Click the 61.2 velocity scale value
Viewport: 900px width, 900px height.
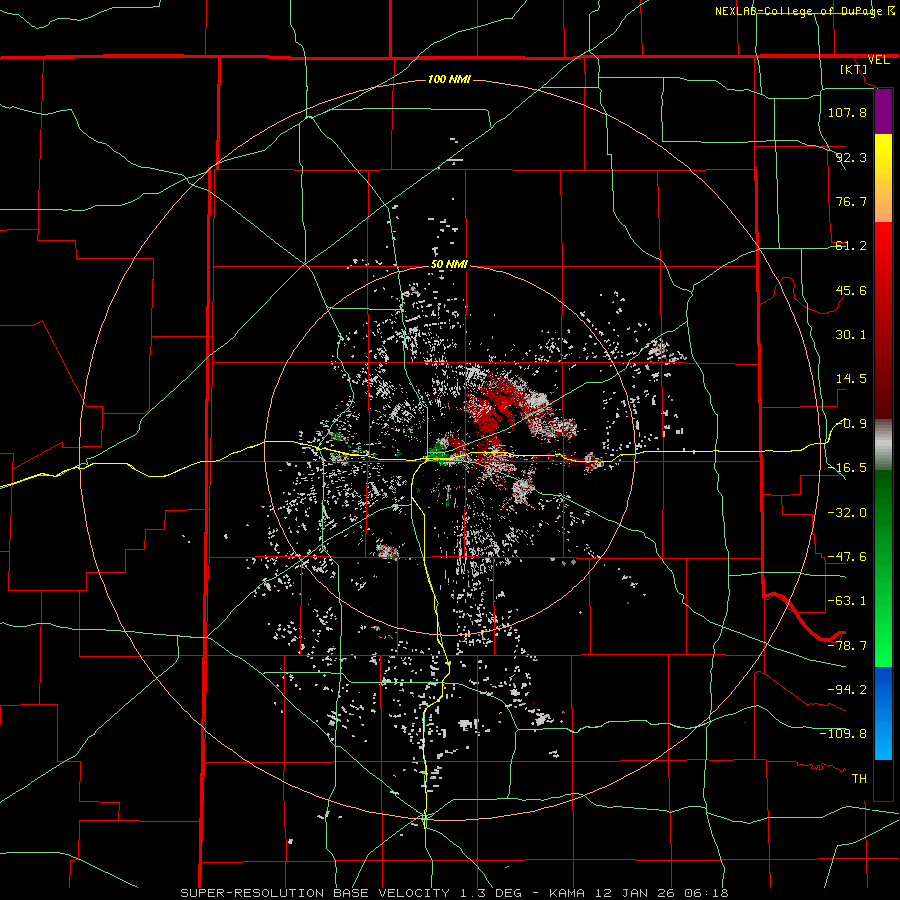(851, 246)
